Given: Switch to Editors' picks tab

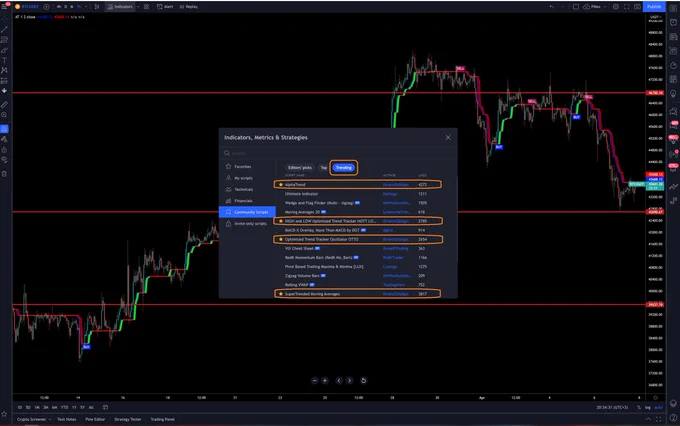Looking at the screenshot, I should [300, 167].
